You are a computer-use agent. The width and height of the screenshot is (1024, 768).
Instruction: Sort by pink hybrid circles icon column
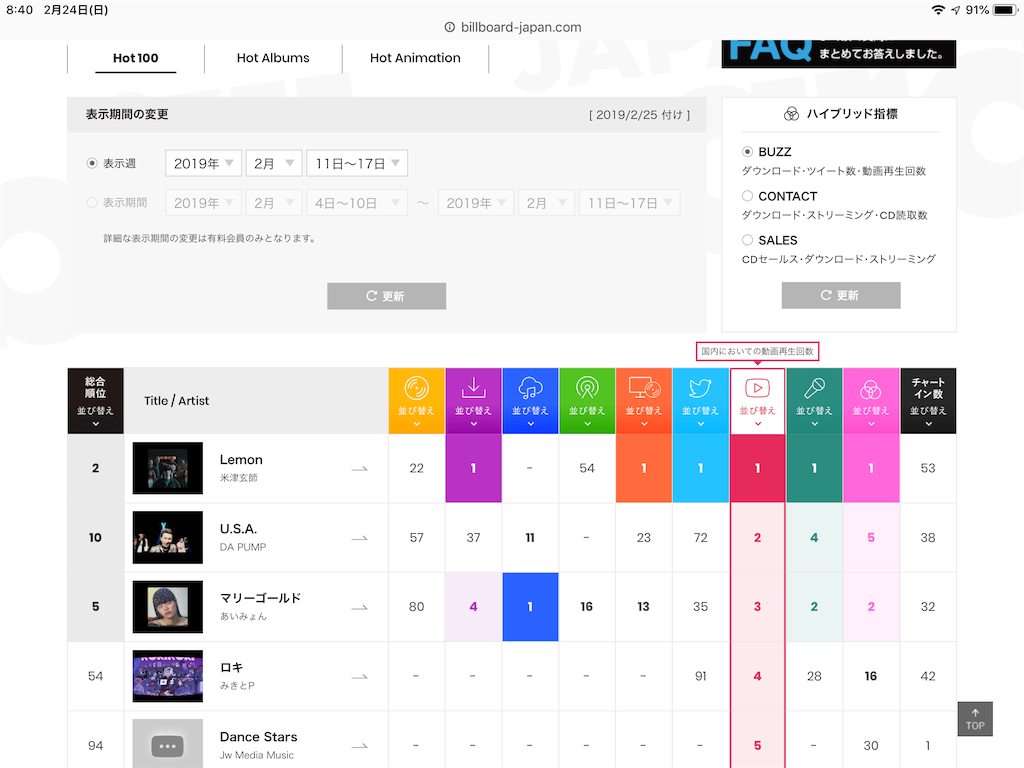[871, 401]
